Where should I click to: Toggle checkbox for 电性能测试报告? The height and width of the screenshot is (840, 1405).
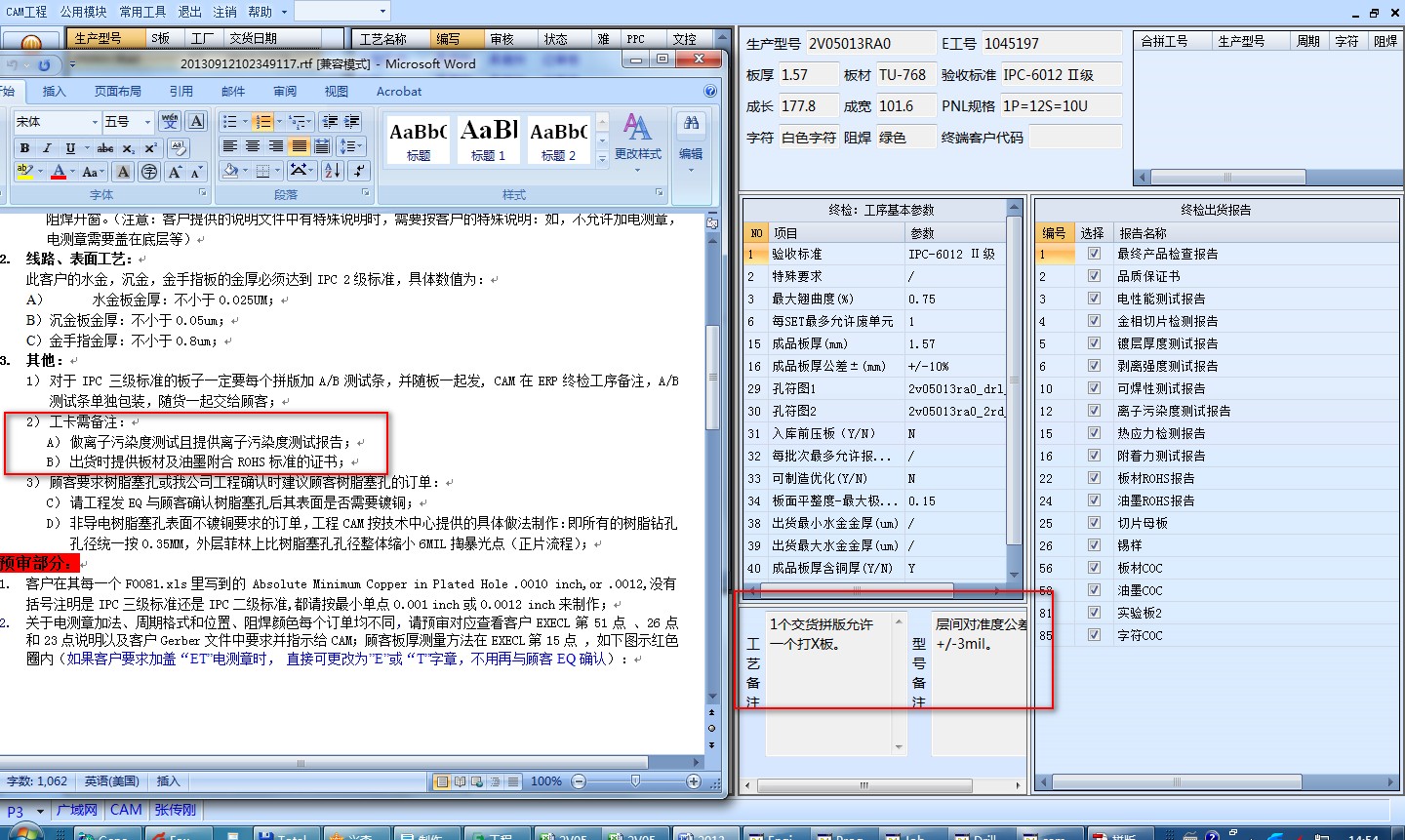[1094, 299]
